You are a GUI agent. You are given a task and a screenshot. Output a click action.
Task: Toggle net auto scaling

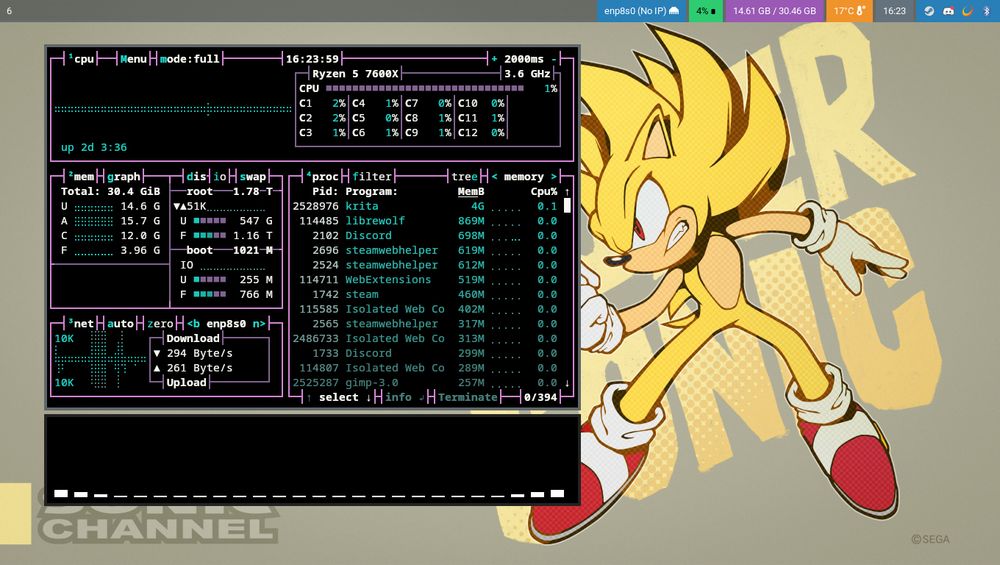click(x=121, y=323)
